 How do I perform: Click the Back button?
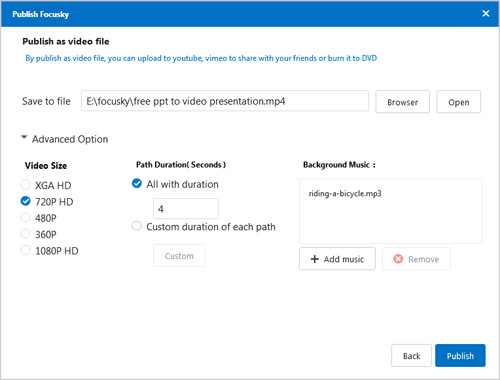(411, 356)
